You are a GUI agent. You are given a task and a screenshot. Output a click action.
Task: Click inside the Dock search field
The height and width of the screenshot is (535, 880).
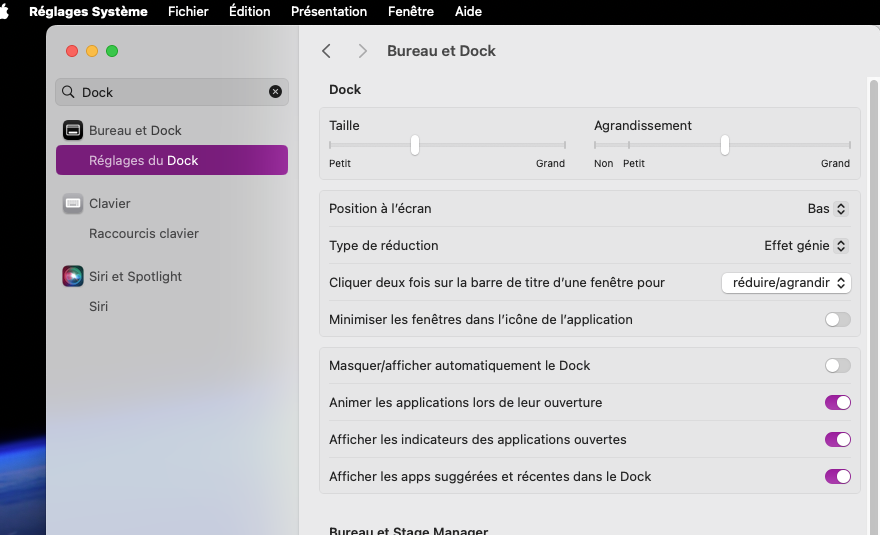click(x=170, y=92)
